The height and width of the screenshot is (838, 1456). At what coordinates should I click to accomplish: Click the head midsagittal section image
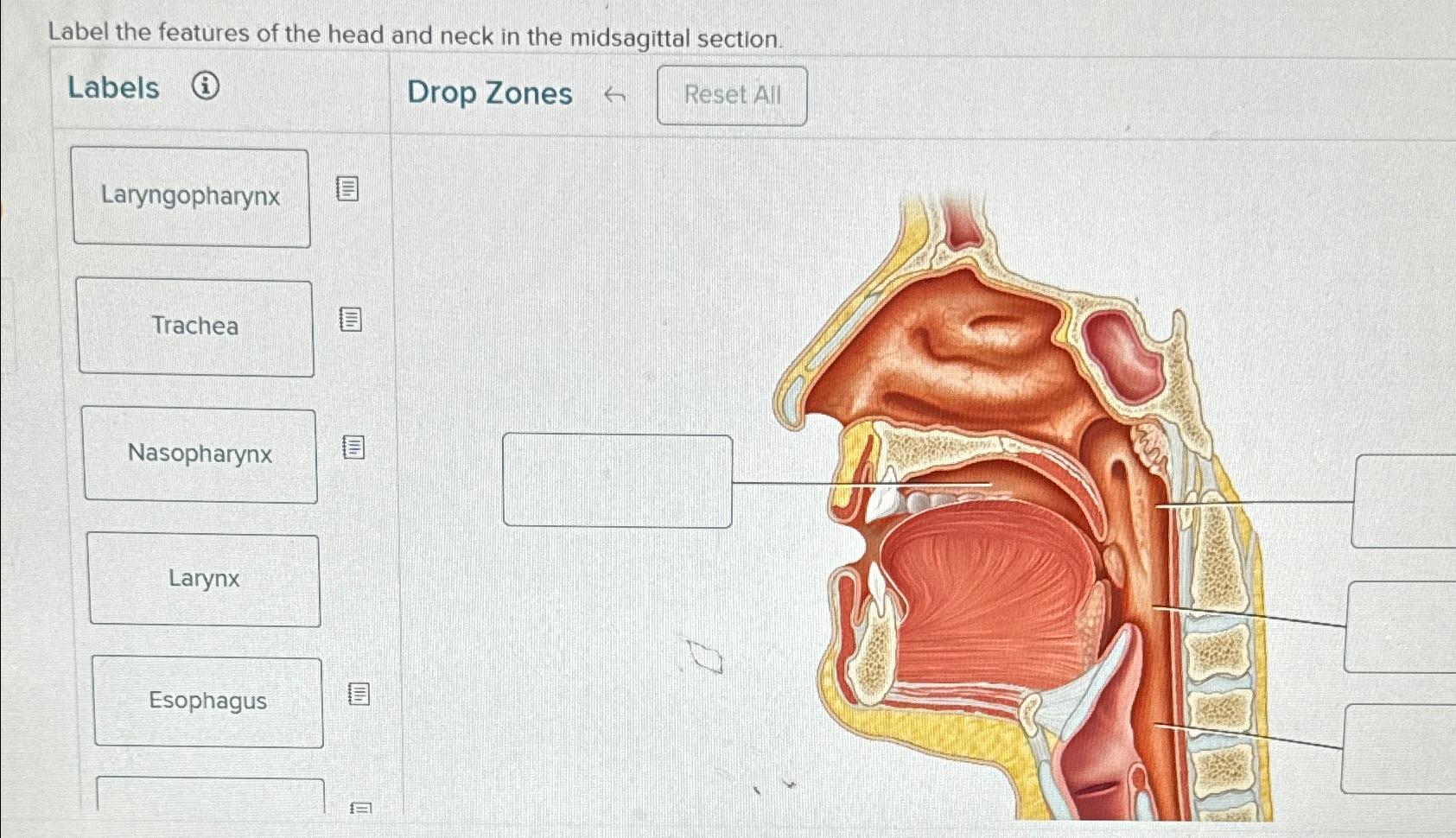click(1020, 505)
